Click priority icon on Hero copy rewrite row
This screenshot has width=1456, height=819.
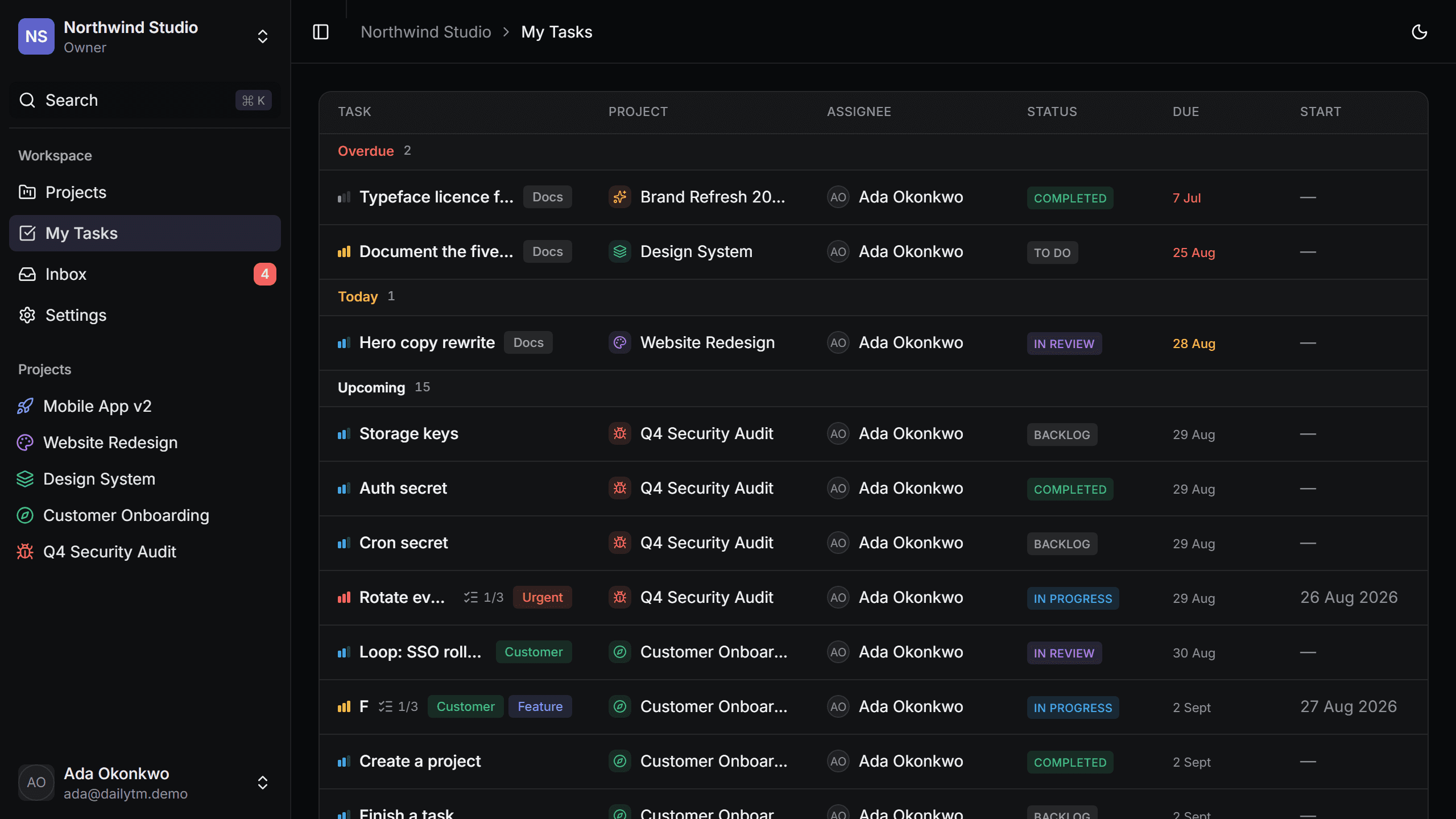344,342
